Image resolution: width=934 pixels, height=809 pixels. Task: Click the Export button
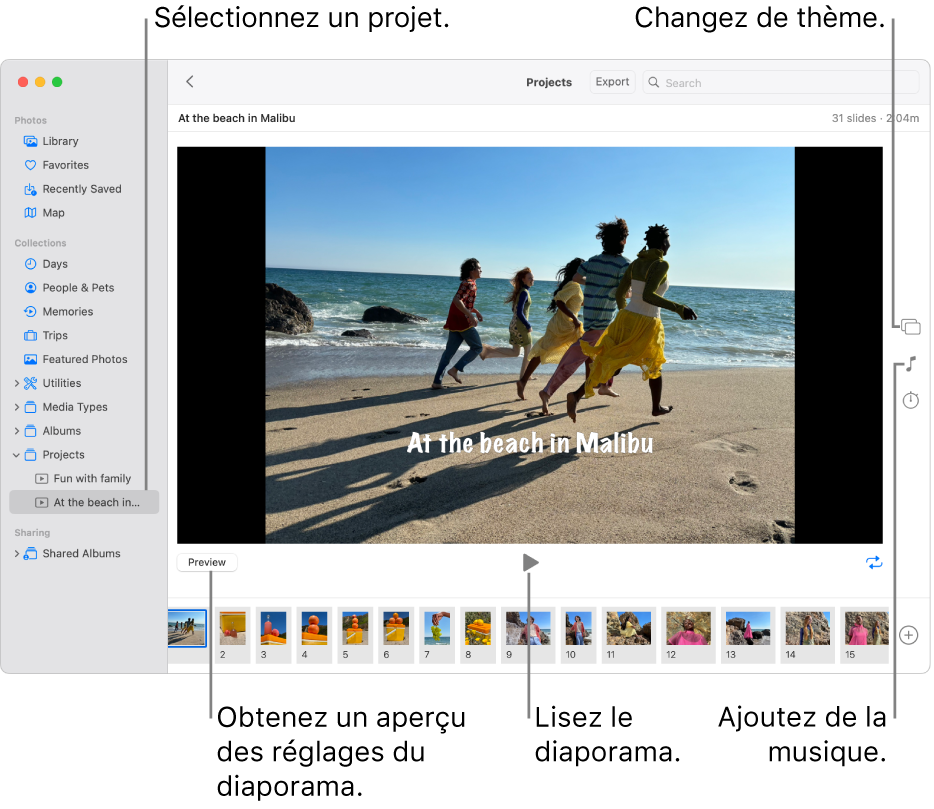[611, 81]
